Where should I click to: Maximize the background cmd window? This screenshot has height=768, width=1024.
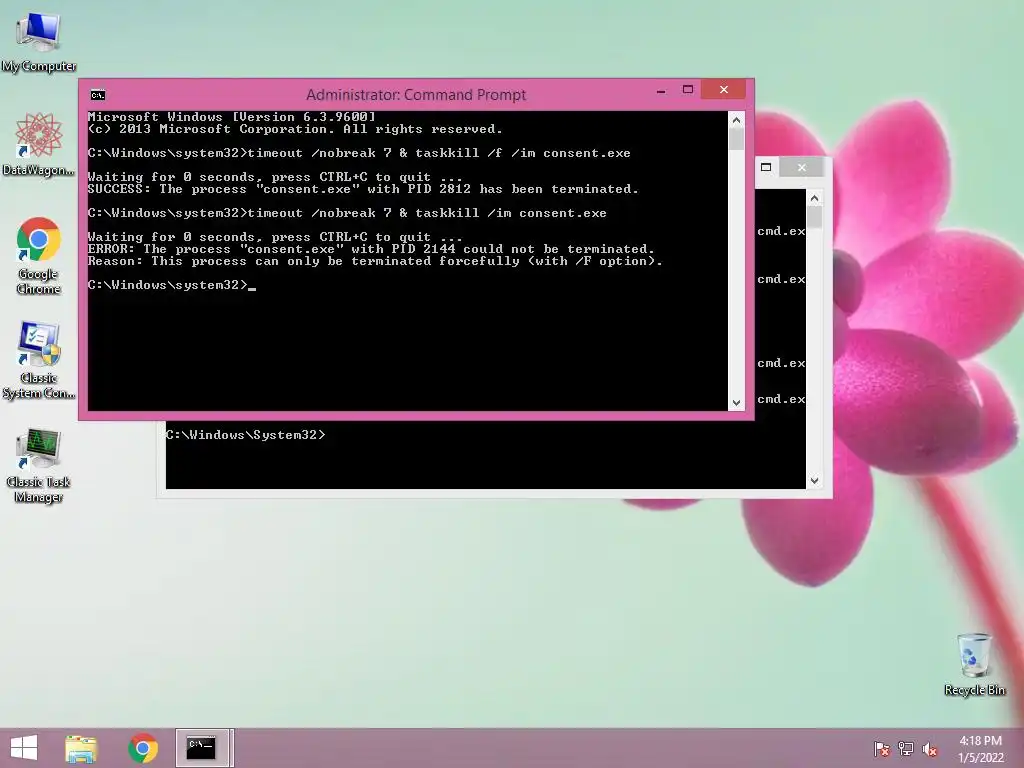[766, 167]
